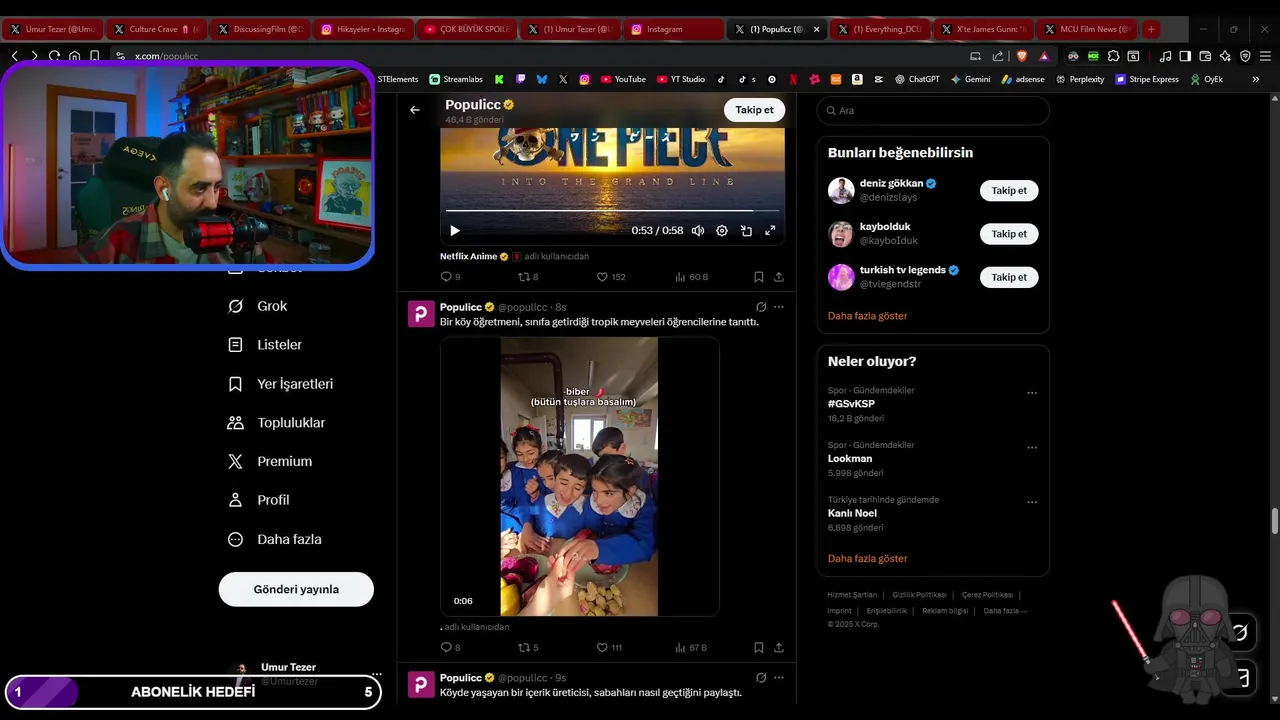Switch to ÇOK BÜYÜK SPOILER YouTube tab
The height and width of the screenshot is (720, 1280).
tap(467, 29)
